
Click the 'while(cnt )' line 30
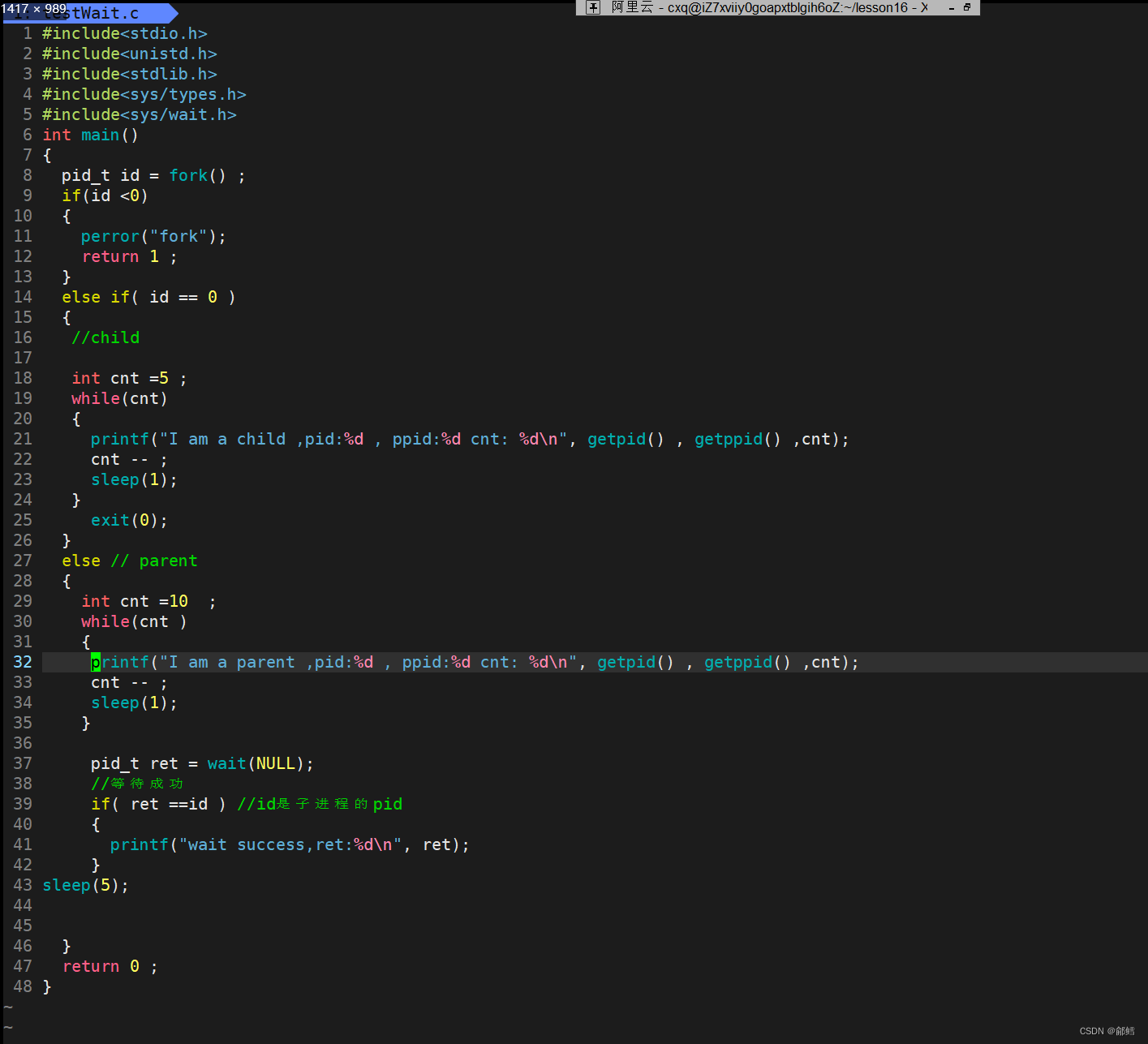pyautogui.click(x=134, y=621)
